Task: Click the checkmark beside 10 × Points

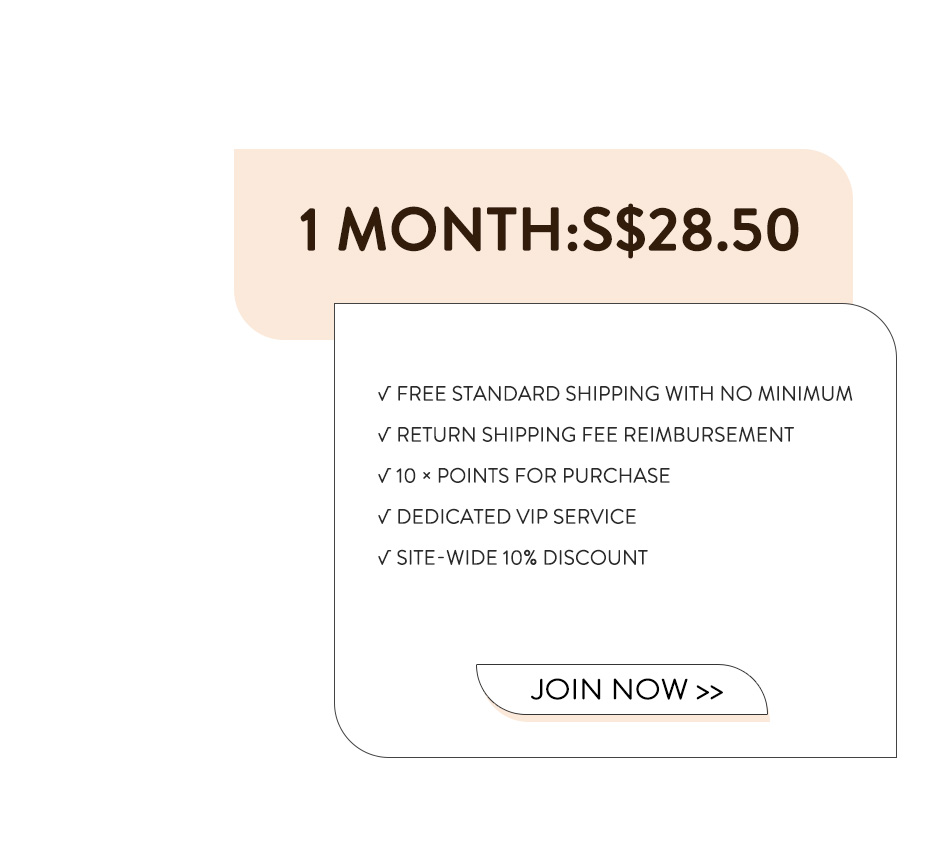Action: pyautogui.click(x=384, y=476)
